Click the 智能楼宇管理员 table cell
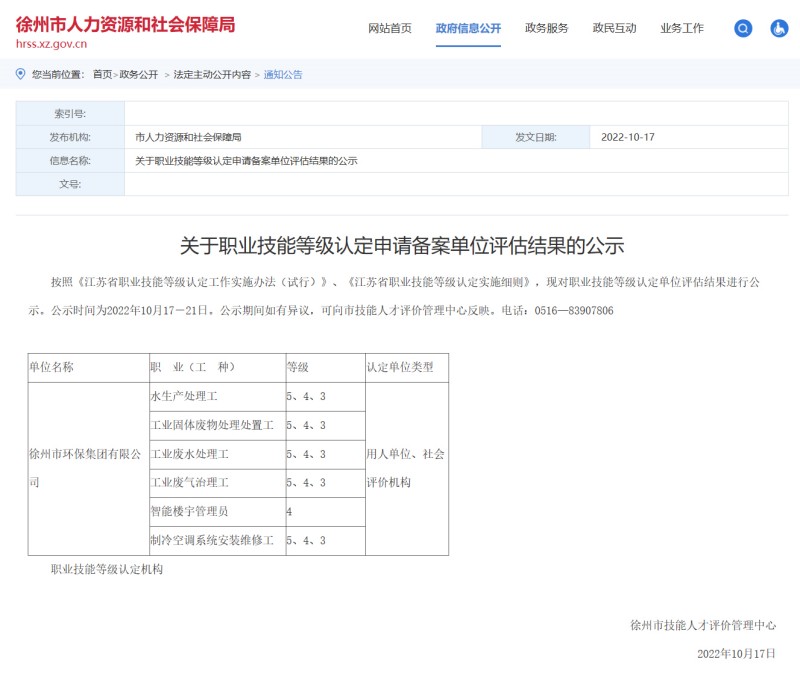This screenshot has height=677, width=800. coord(189,512)
